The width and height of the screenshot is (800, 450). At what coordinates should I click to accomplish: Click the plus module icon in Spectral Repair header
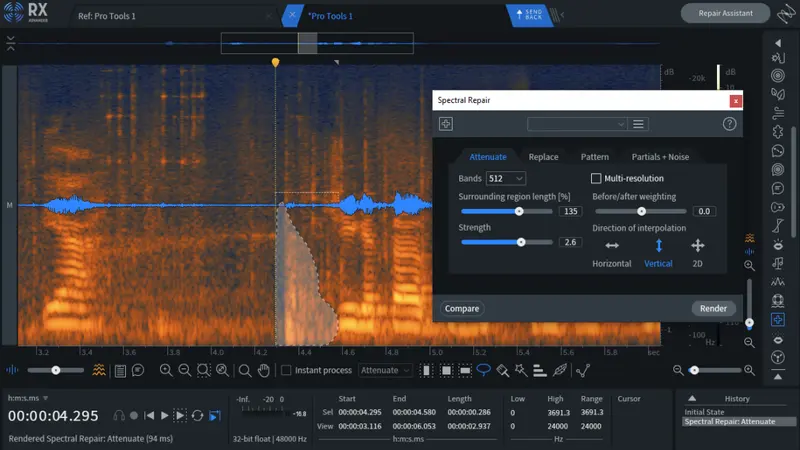tap(445, 123)
